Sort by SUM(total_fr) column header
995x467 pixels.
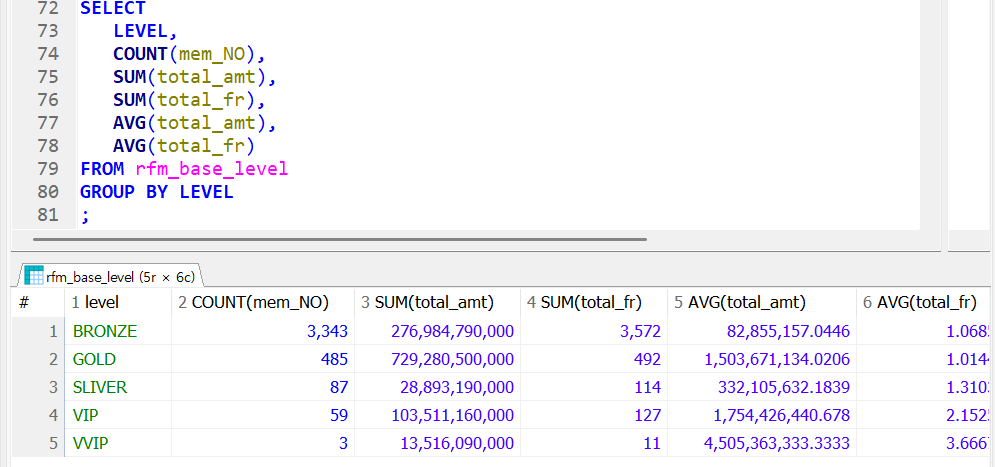(x=594, y=303)
